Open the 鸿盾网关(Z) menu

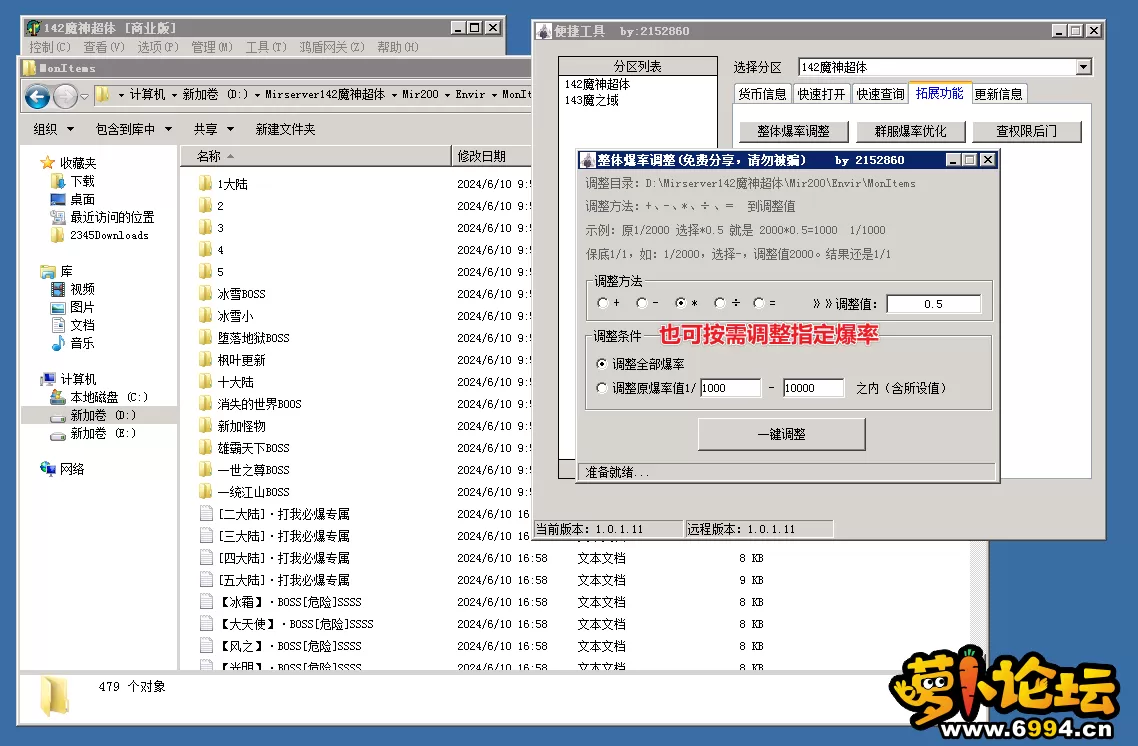click(332, 47)
